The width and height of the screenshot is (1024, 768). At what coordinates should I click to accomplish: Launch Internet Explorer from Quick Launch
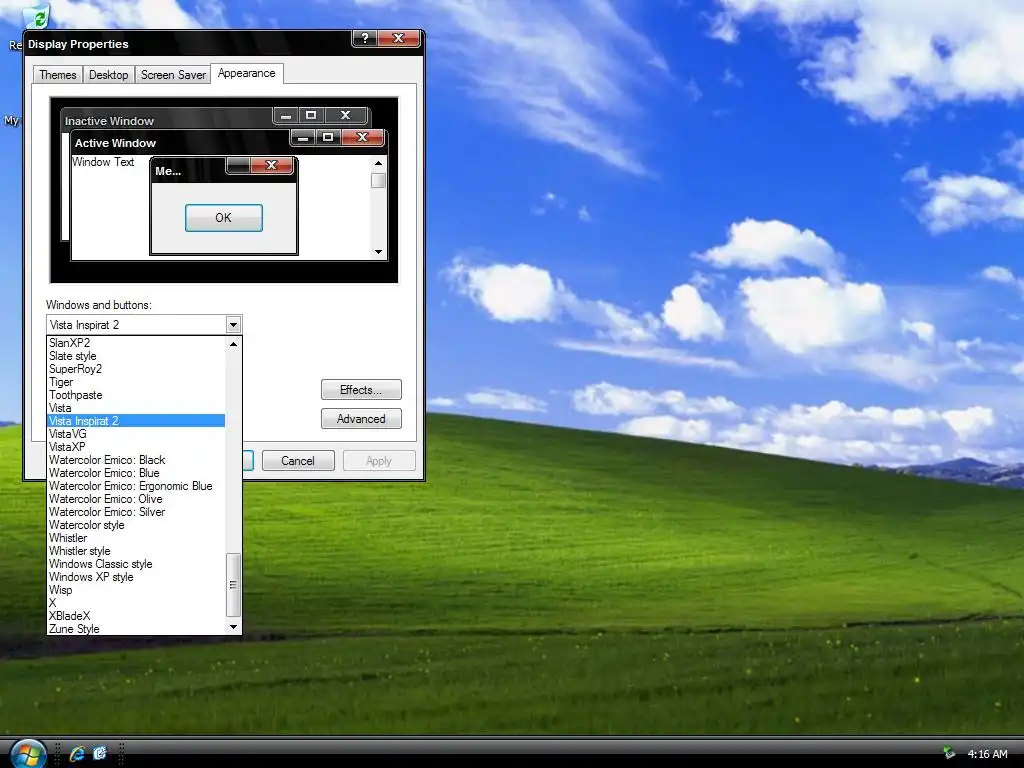pyautogui.click(x=77, y=754)
